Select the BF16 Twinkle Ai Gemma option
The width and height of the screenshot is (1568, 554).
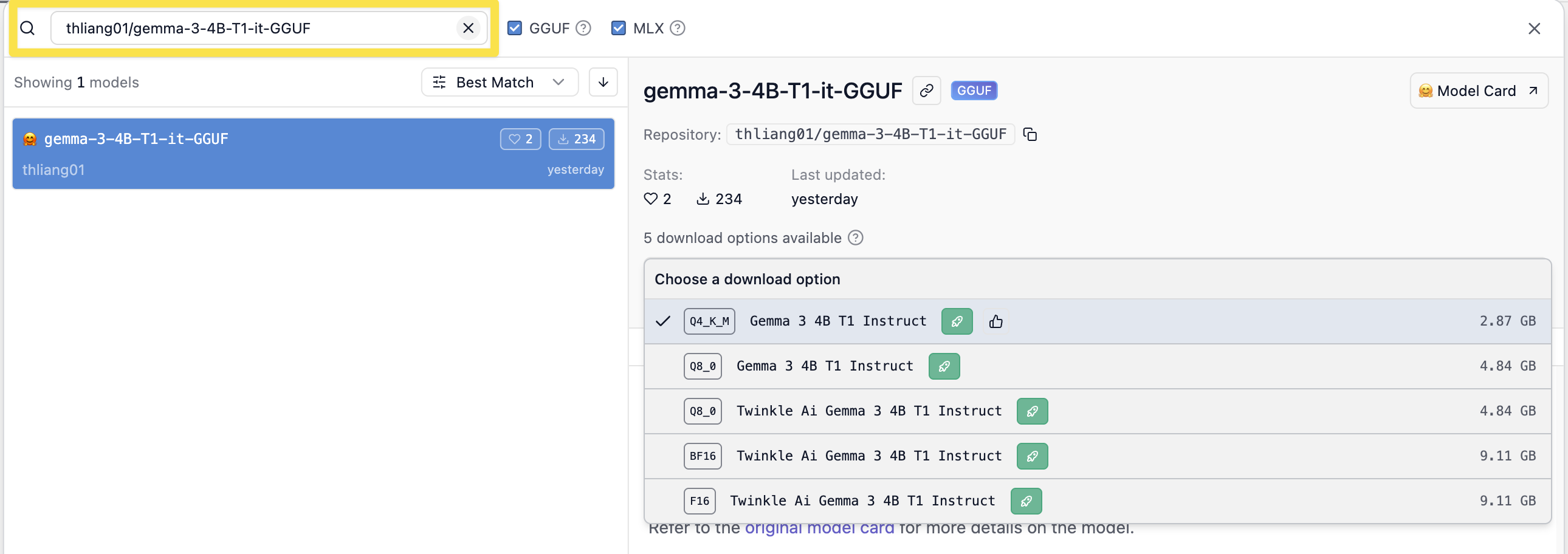point(1097,456)
